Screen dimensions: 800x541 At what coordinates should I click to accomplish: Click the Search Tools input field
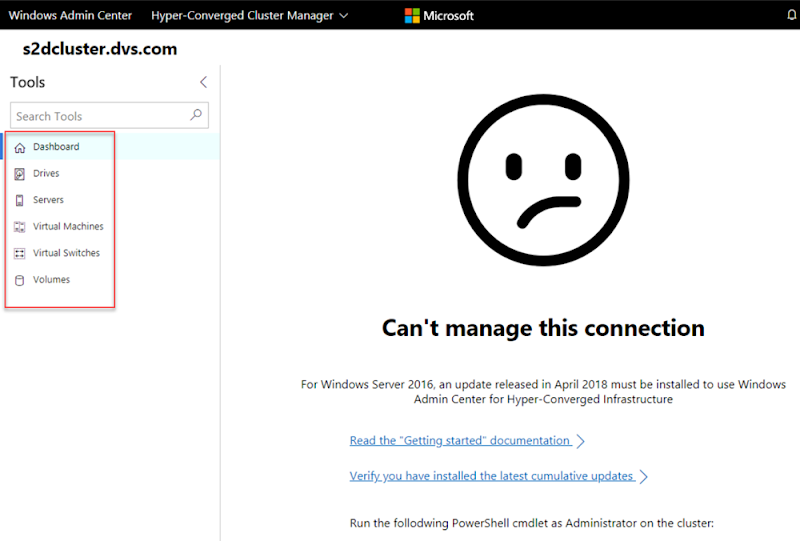click(x=109, y=115)
